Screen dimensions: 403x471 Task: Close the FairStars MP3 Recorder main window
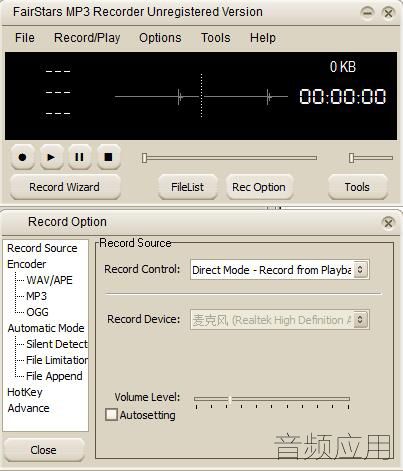[x=388, y=13]
